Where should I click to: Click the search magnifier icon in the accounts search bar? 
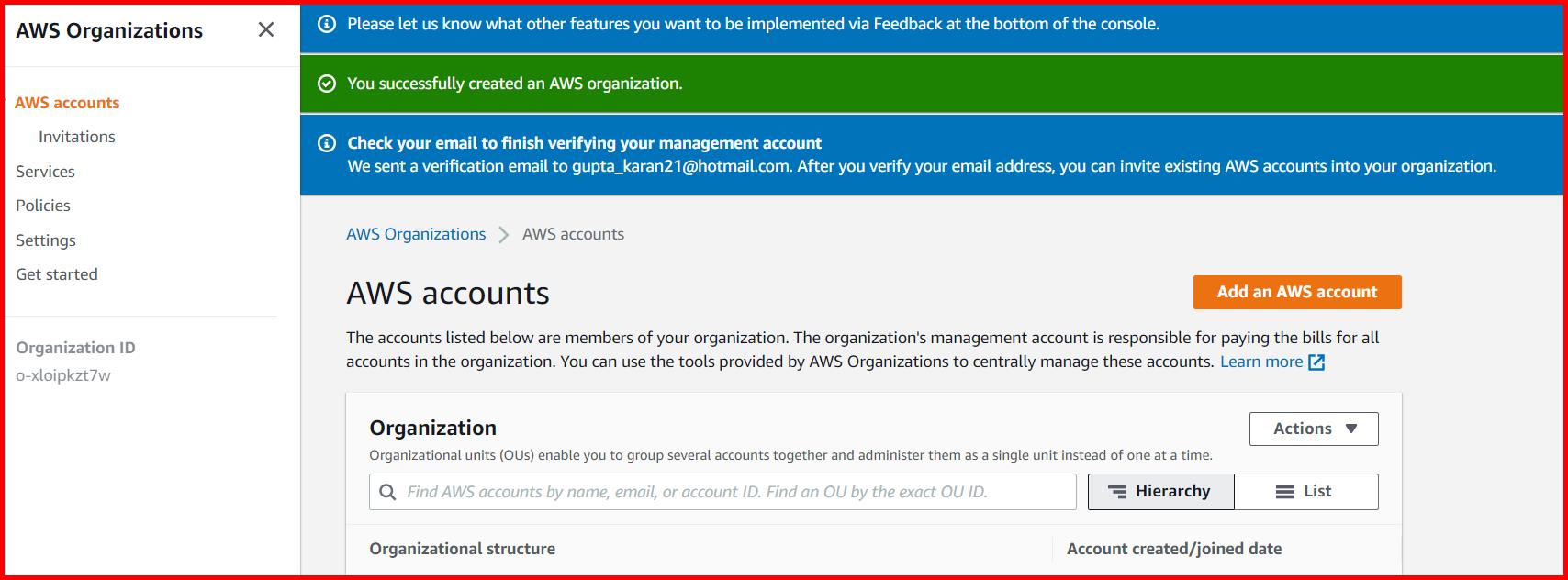[386, 491]
